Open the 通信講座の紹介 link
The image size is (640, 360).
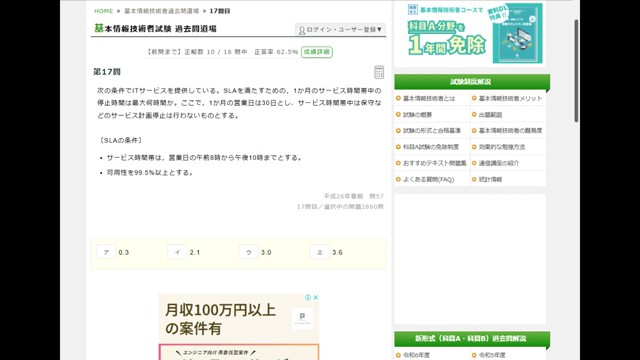[x=499, y=163]
